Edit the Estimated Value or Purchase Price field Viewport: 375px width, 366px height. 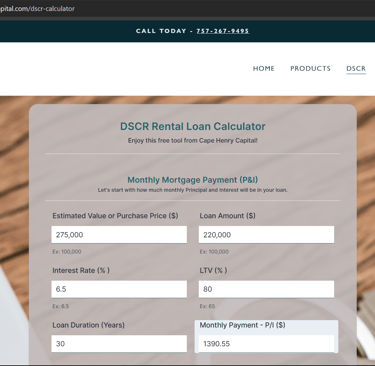coord(119,235)
